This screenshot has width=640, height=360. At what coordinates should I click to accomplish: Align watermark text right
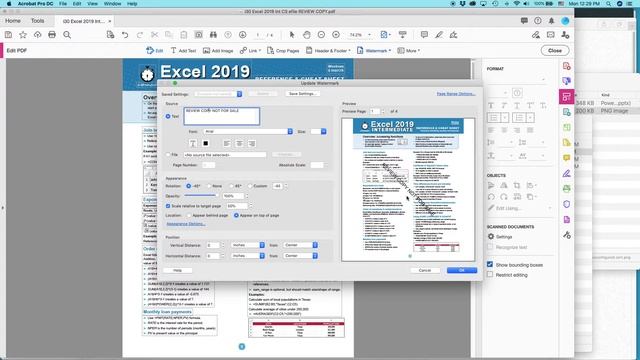pos(252,143)
